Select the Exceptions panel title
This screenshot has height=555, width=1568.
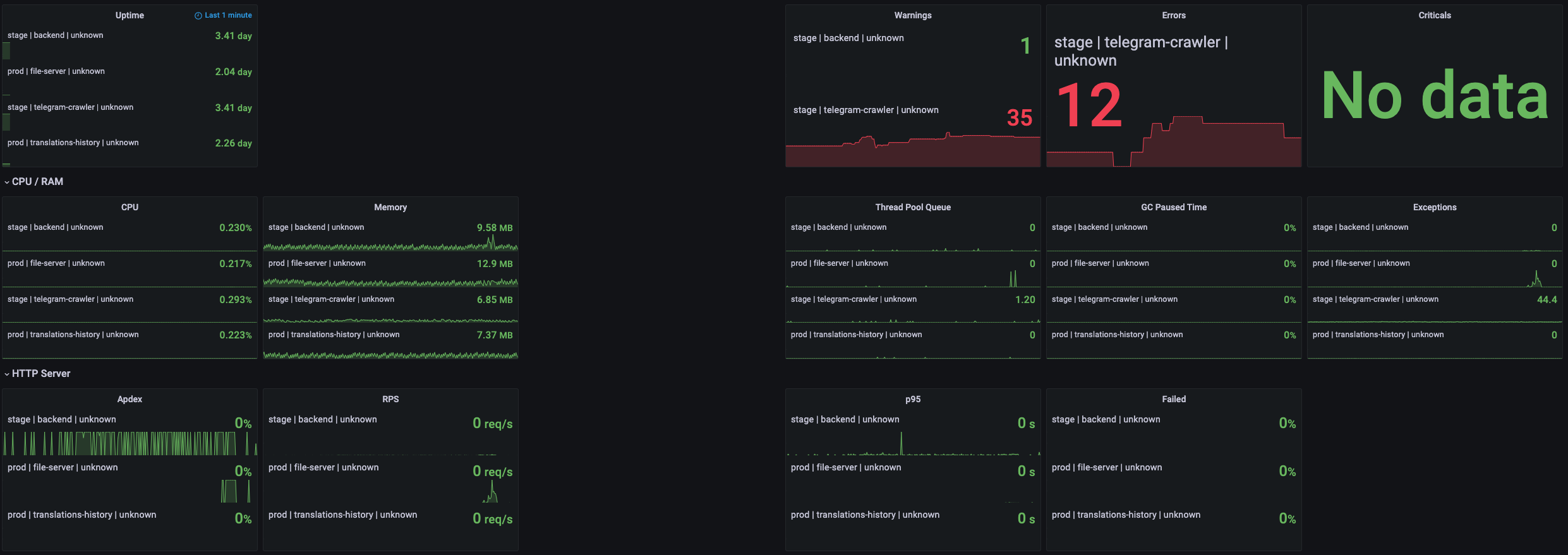tap(1434, 207)
